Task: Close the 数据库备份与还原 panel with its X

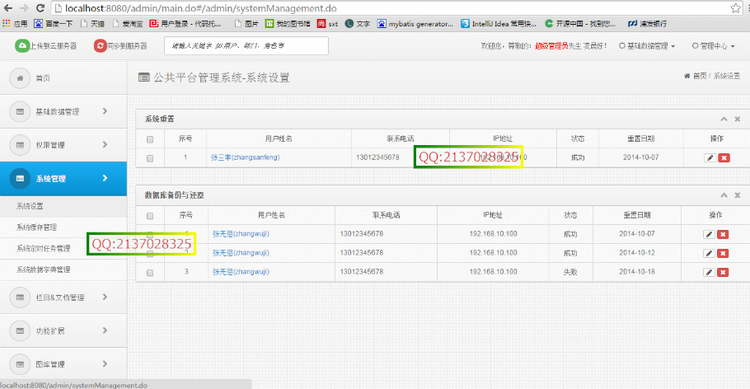Action: 738,195
